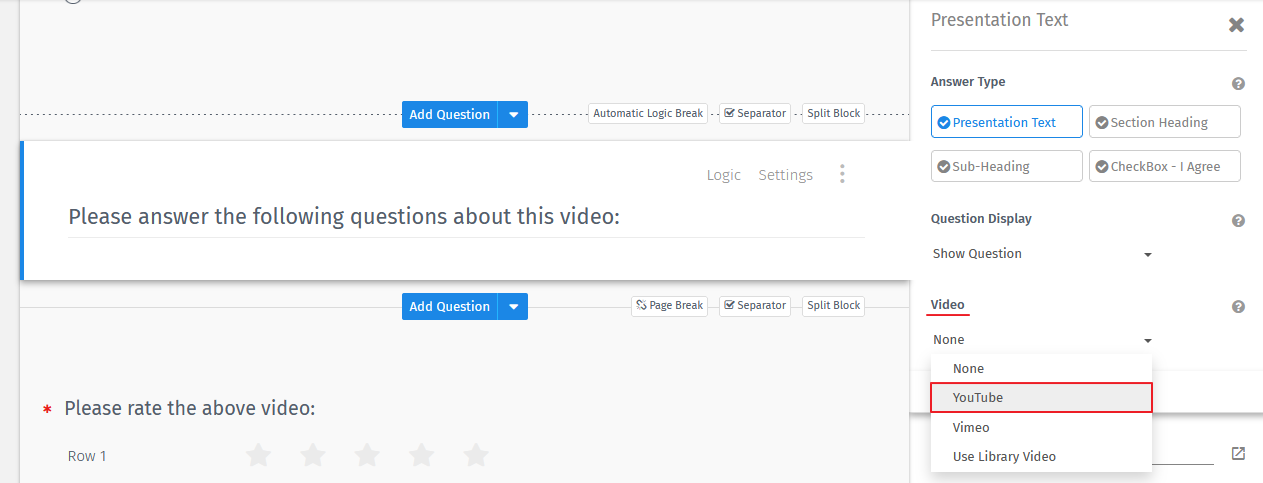The image size is (1263, 483).
Task: Select CheckBox - I Agree answer type
Action: [x=1164, y=166]
